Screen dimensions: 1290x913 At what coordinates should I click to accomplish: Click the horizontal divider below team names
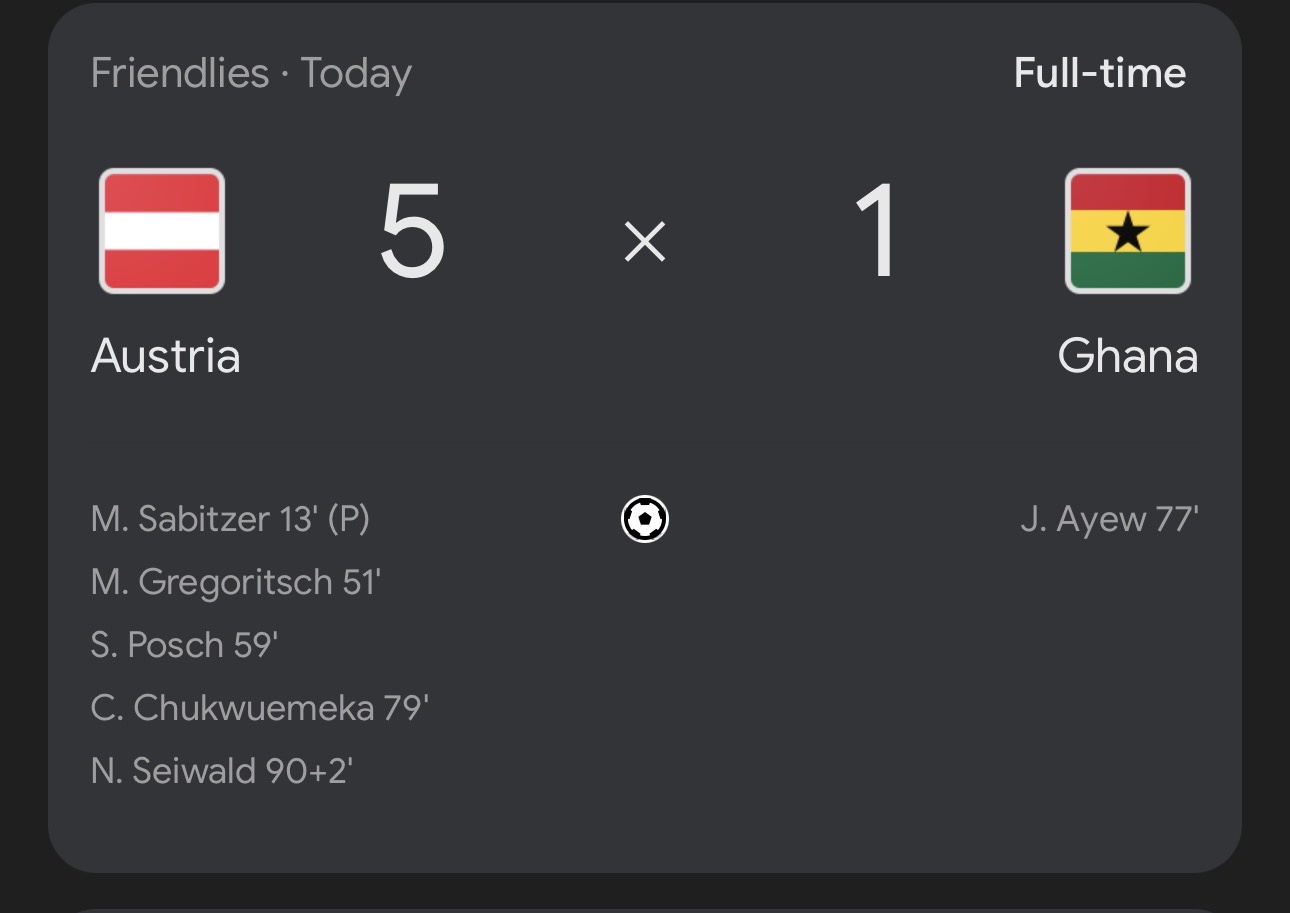pyautogui.click(x=645, y=443)
